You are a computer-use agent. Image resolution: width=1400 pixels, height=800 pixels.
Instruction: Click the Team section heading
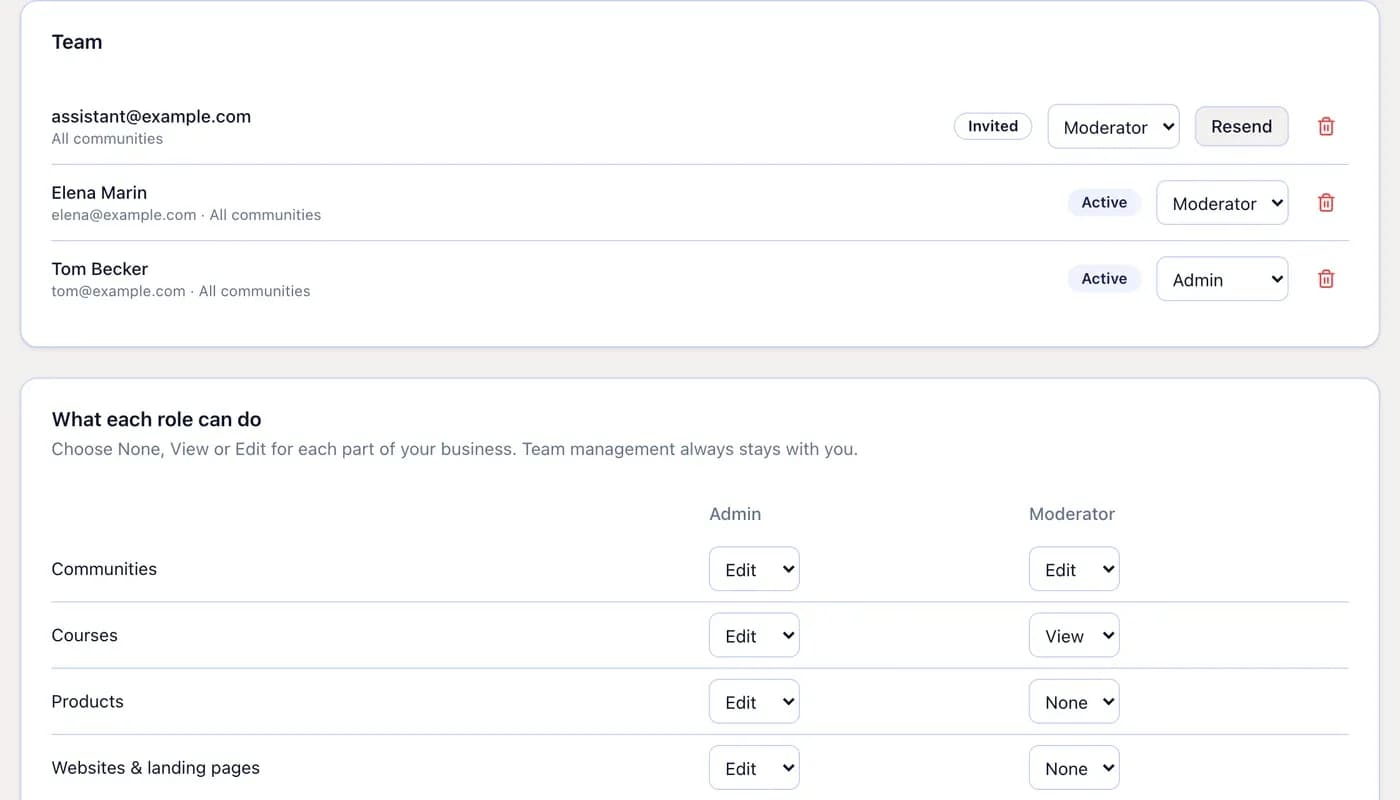point(77,42)
